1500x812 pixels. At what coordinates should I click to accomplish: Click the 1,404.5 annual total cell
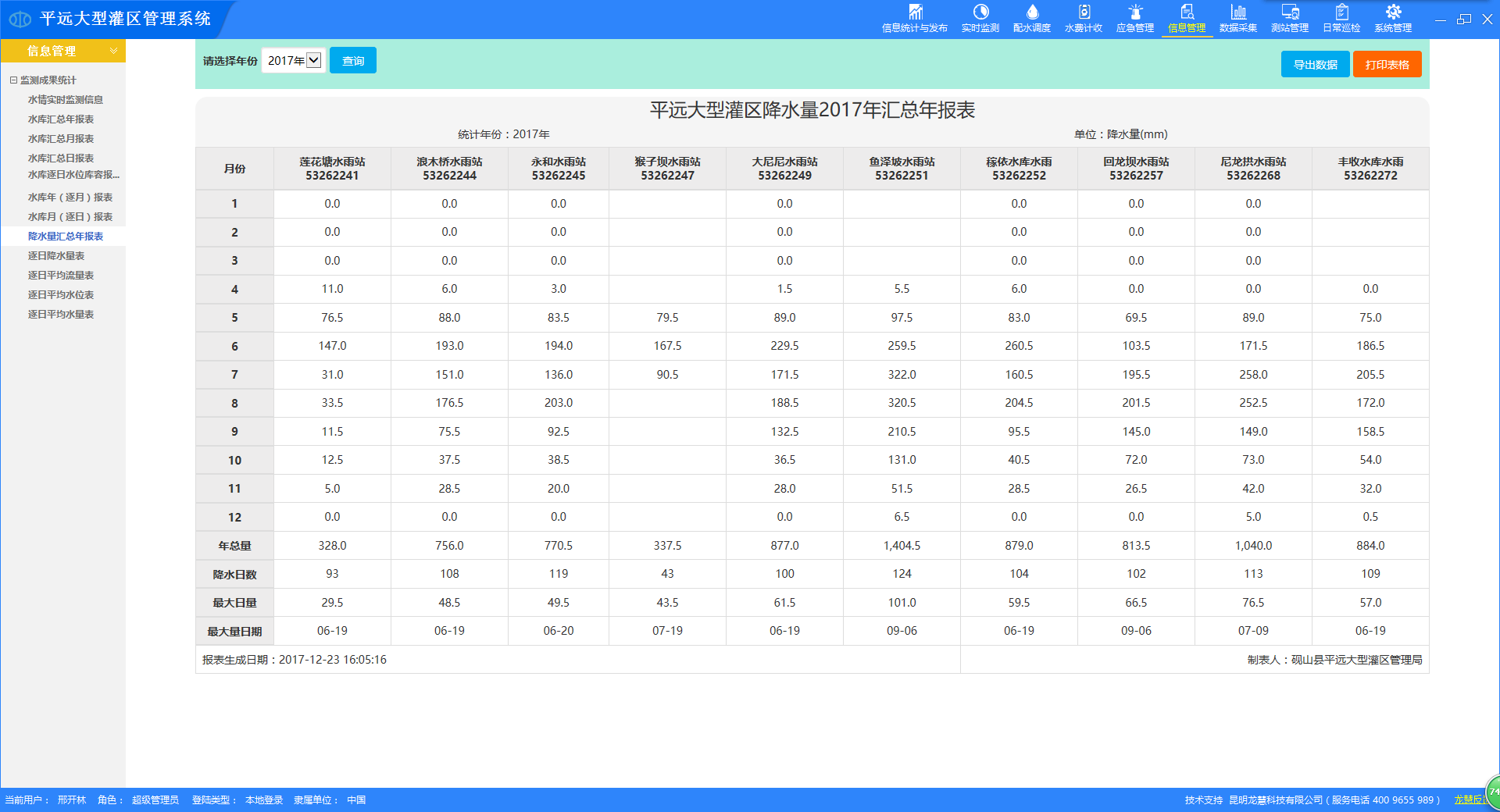point(902,546)
